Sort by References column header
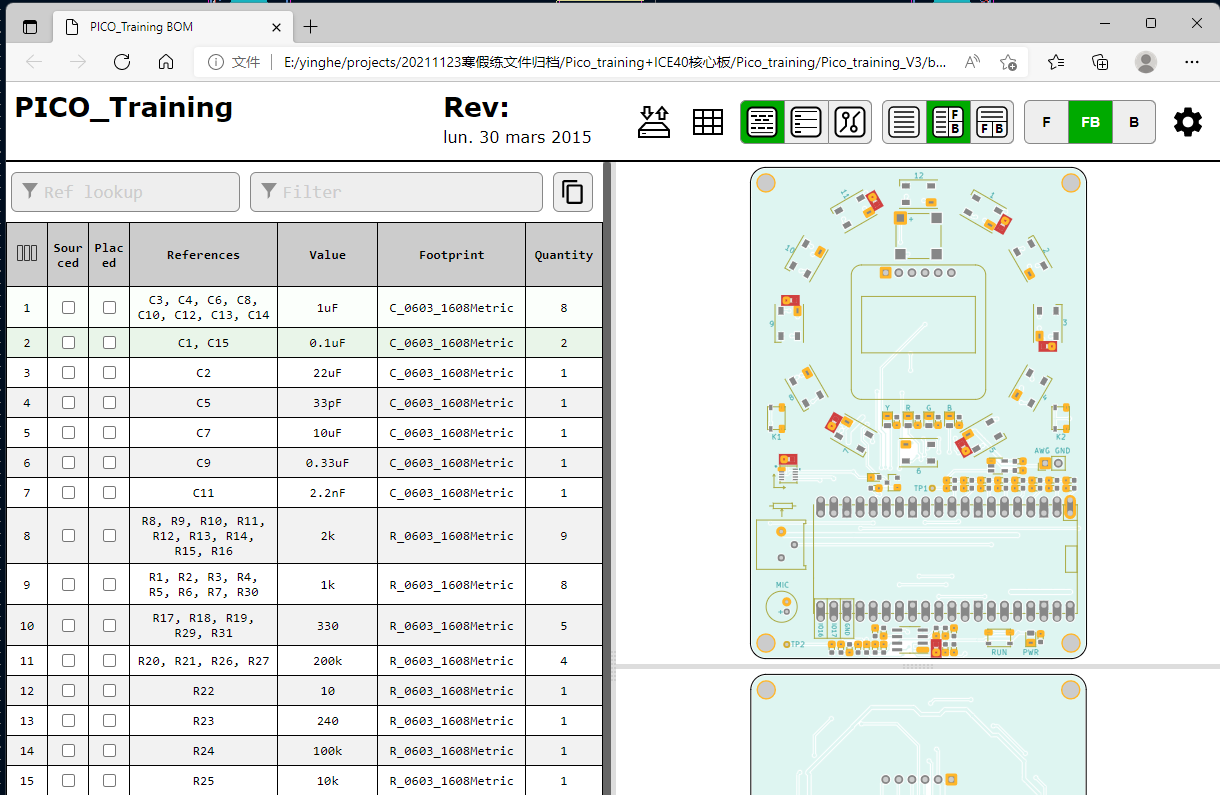The height and width of the screenshot is (795, 1220). tap(203, 254)
